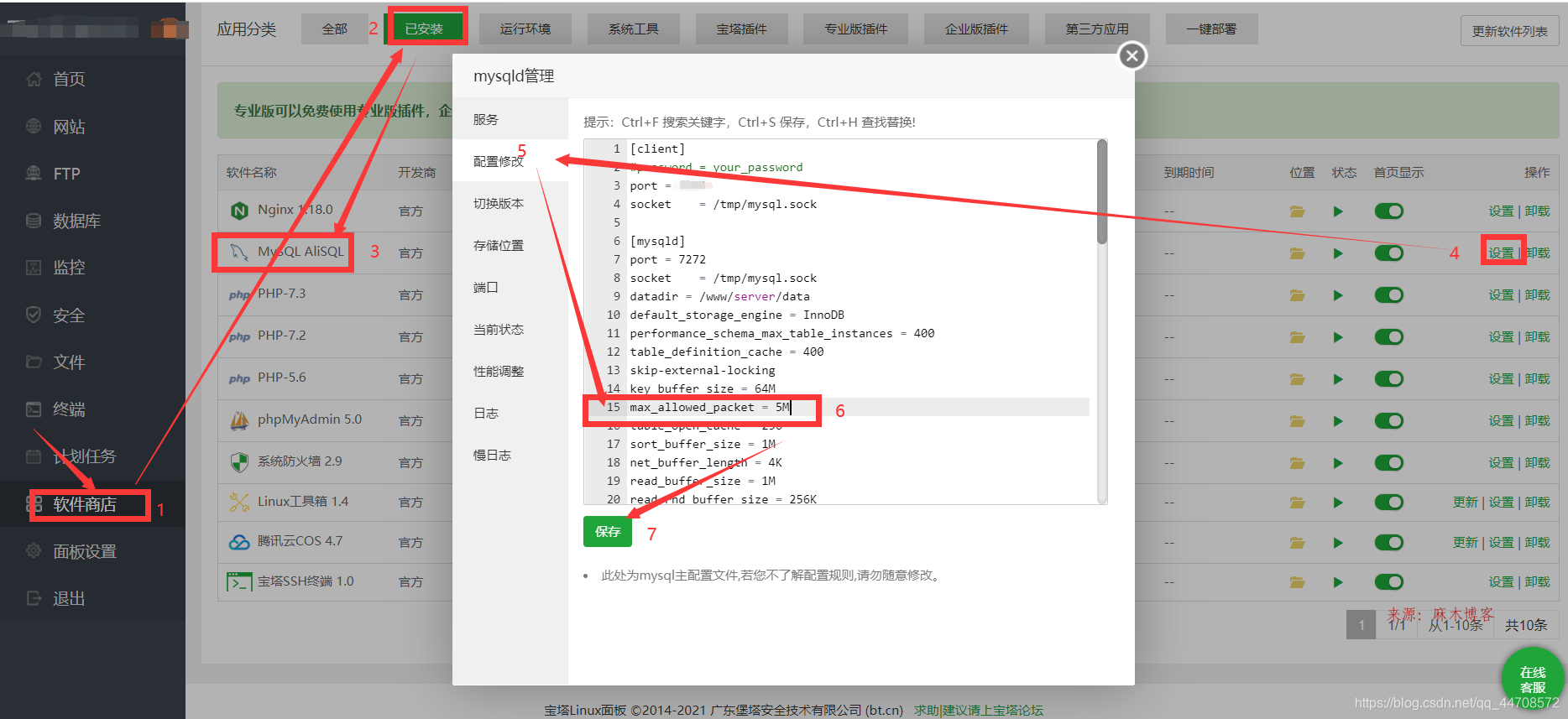Open folder location for phpMyAdmin row
The image size is (1568, 719).
[1298, 421]
